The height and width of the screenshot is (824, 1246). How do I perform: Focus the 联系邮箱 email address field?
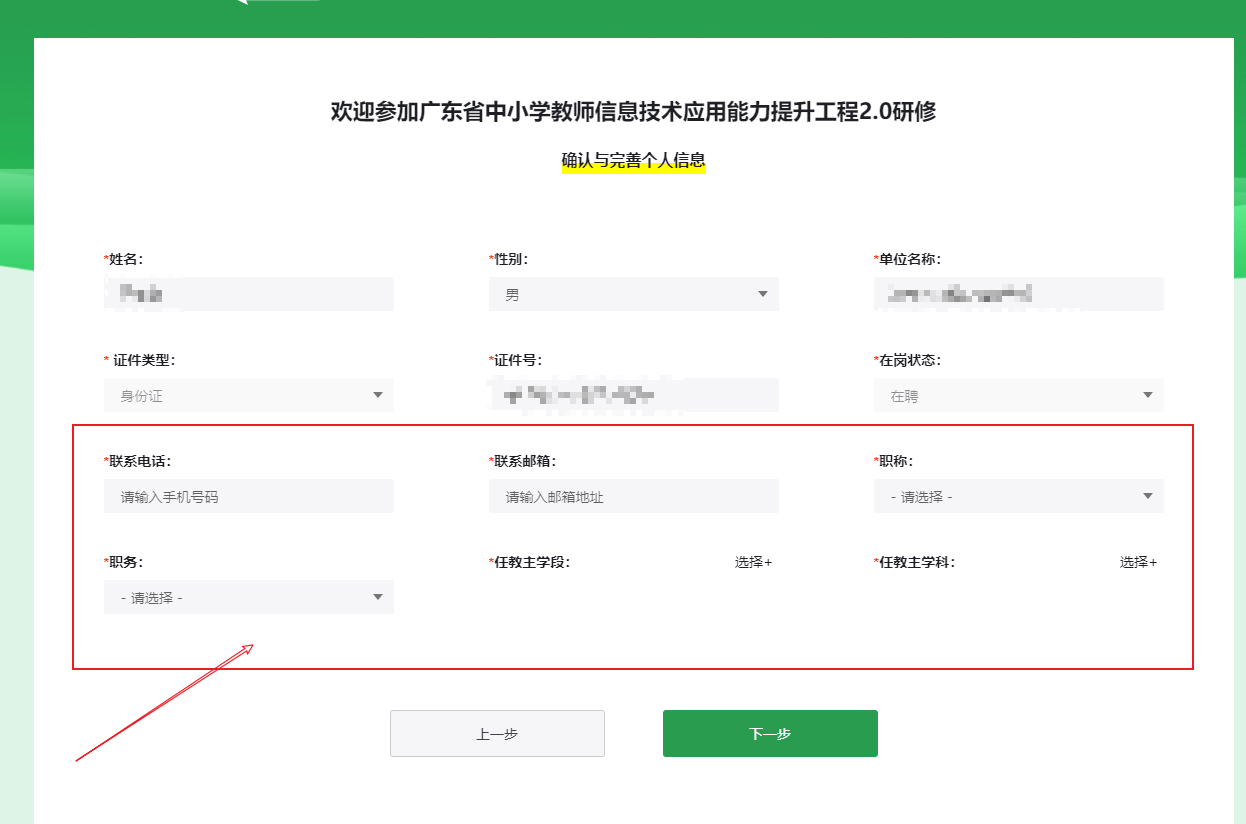coord(634,496)
